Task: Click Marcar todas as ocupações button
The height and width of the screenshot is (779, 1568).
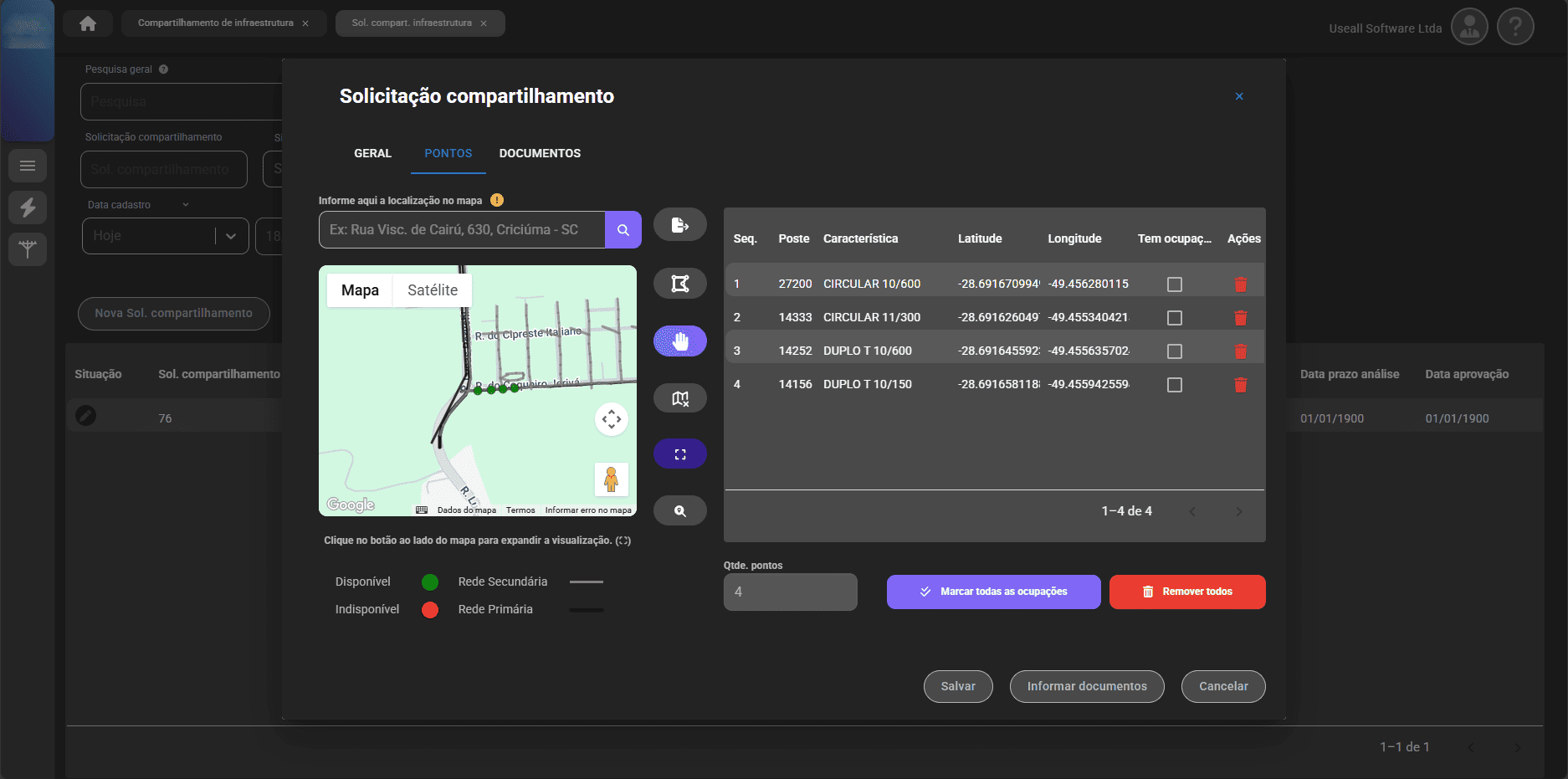Action: (993, 592)
